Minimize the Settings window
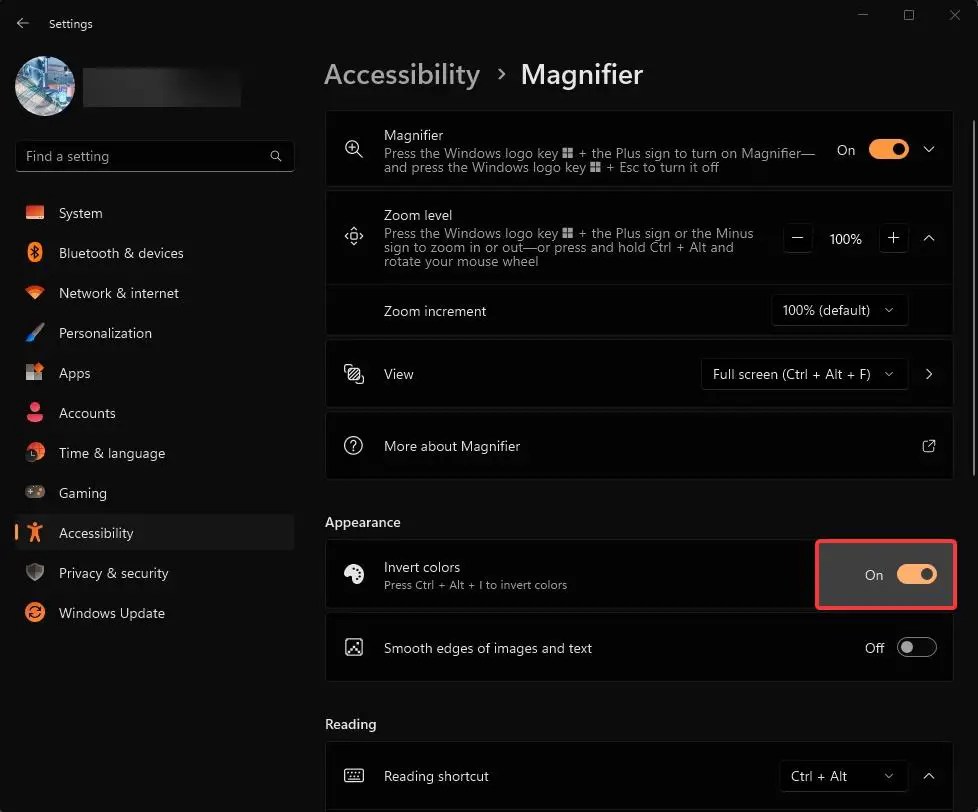Viewport: 978px width, 812px height. tap(863, 15)
